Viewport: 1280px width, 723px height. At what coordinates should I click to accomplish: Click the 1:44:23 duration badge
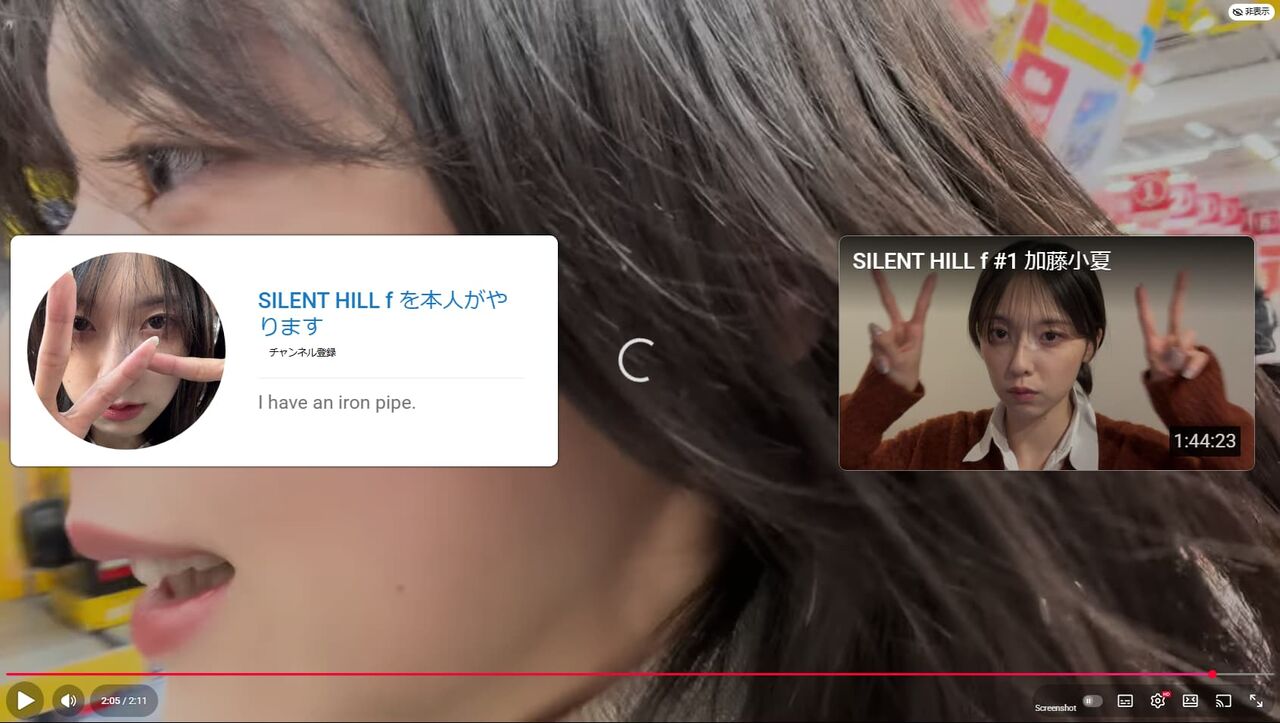pyautogui.click(x=1205, y=441)
